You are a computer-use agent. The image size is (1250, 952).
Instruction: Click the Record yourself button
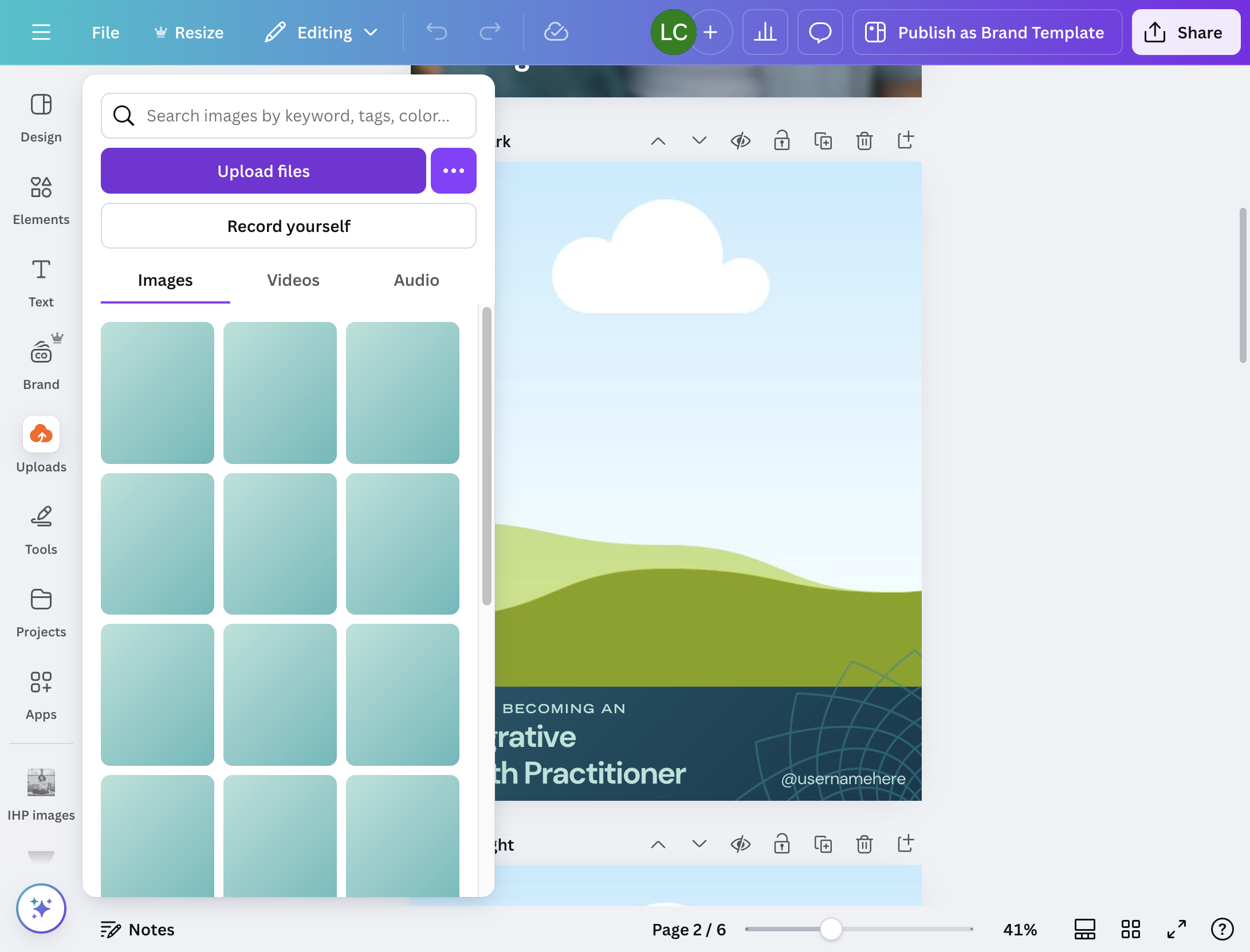[x=289, y=226]
